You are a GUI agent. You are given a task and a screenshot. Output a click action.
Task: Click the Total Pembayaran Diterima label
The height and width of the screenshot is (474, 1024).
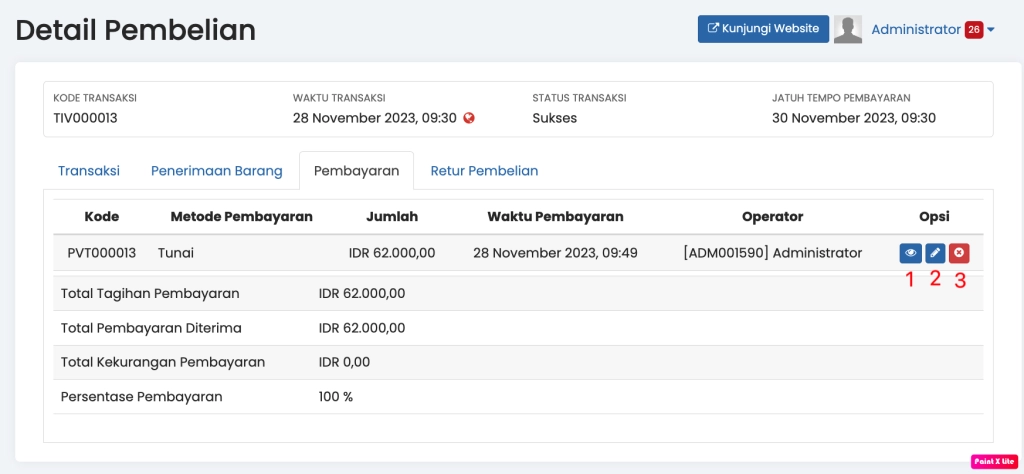coord(151,328)
